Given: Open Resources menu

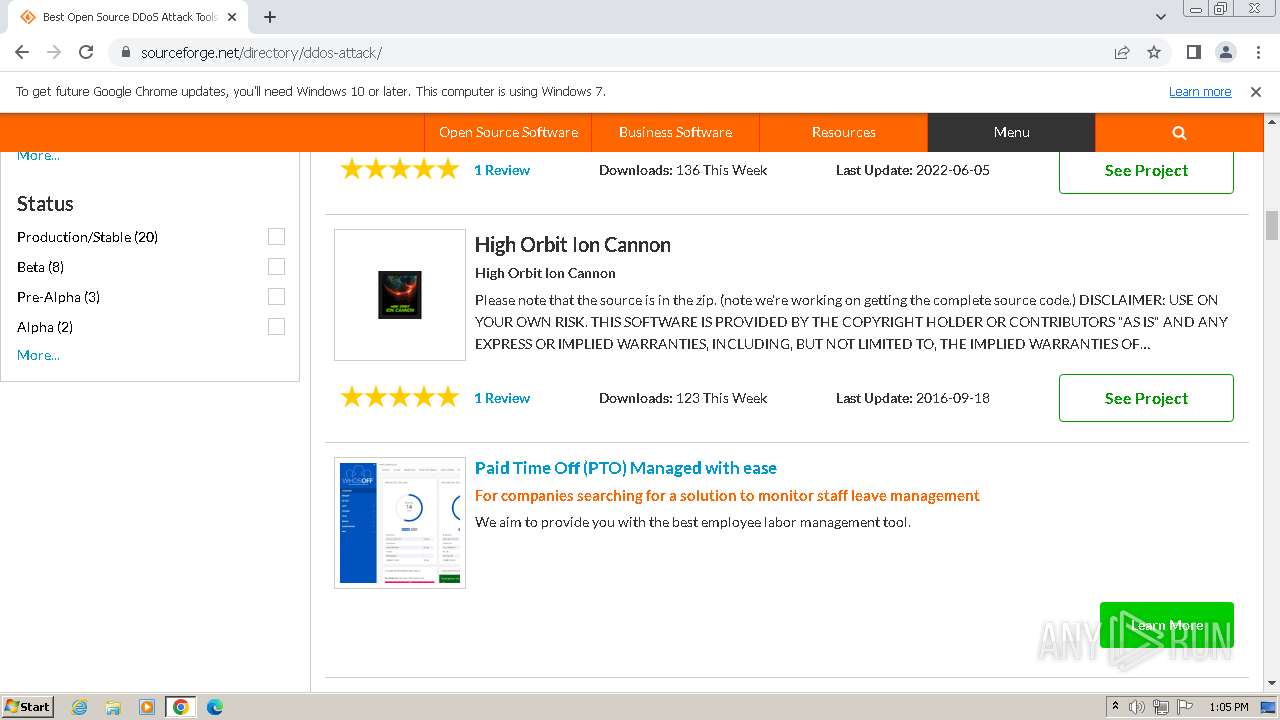Looking at the screenshot, I should coord(843,132).
